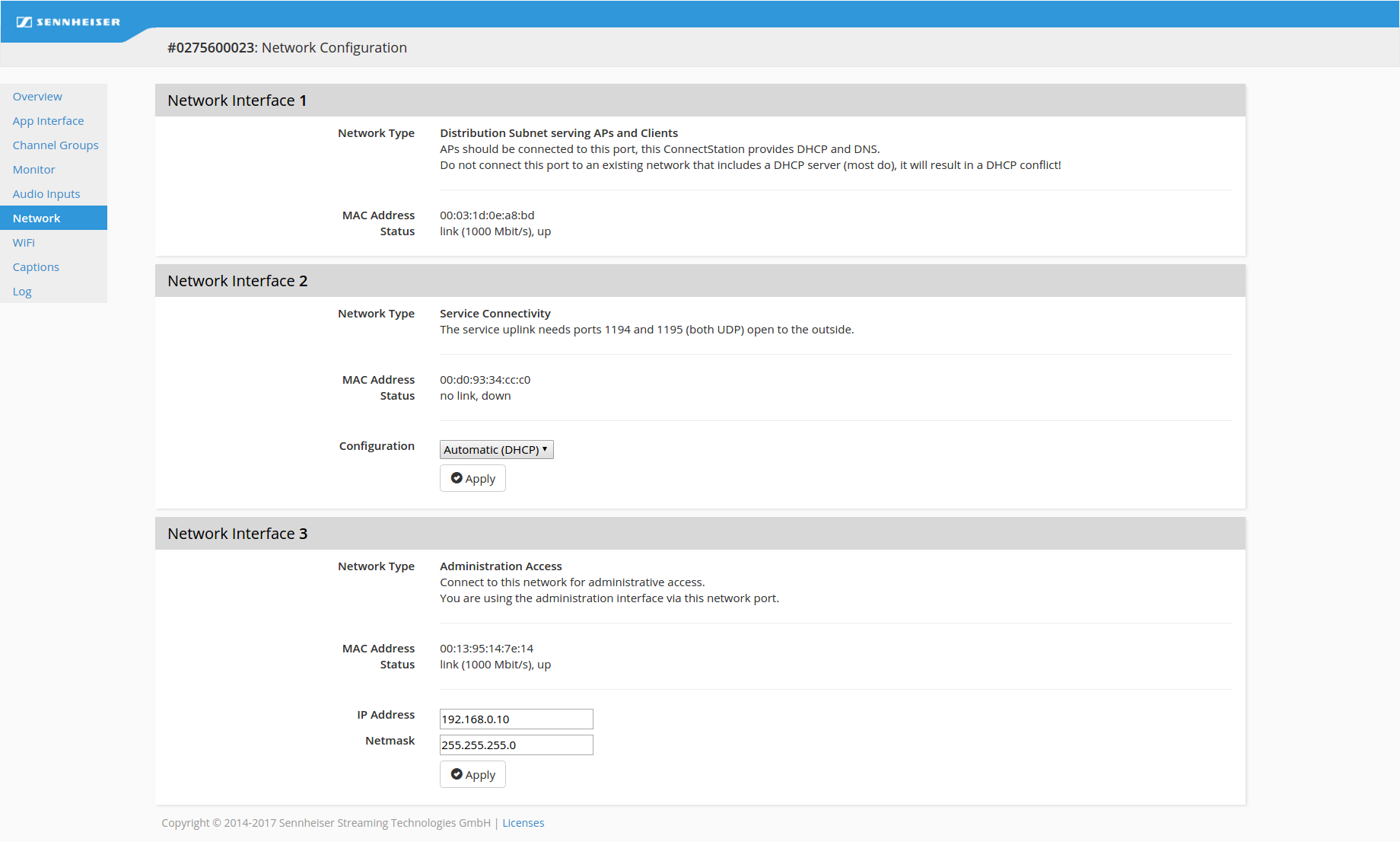Screen dimensions: 1400x842
Task: Click Apply button under Interface 2 configuration
Action: 473,478
